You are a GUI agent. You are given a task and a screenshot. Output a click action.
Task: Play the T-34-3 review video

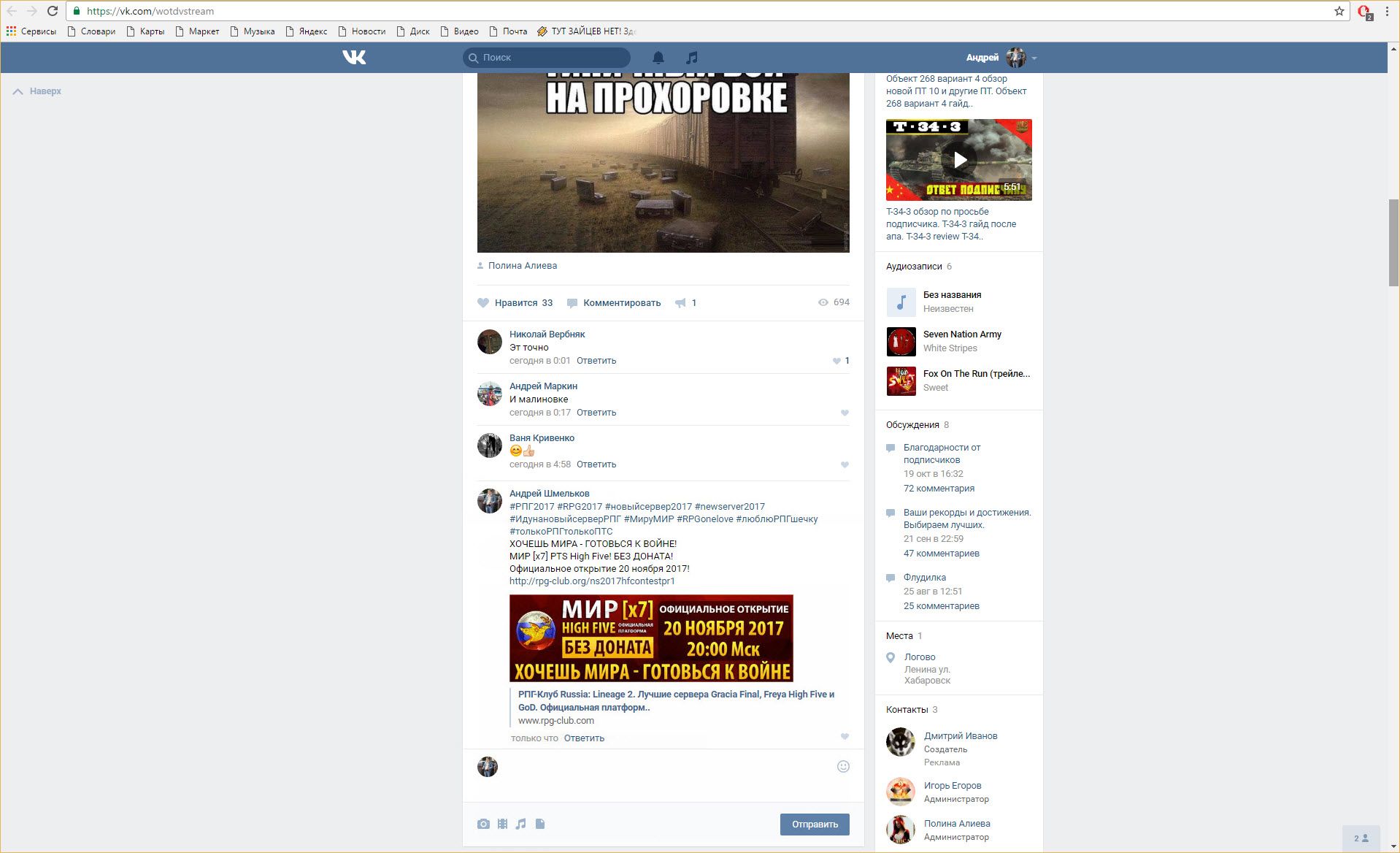959,160
